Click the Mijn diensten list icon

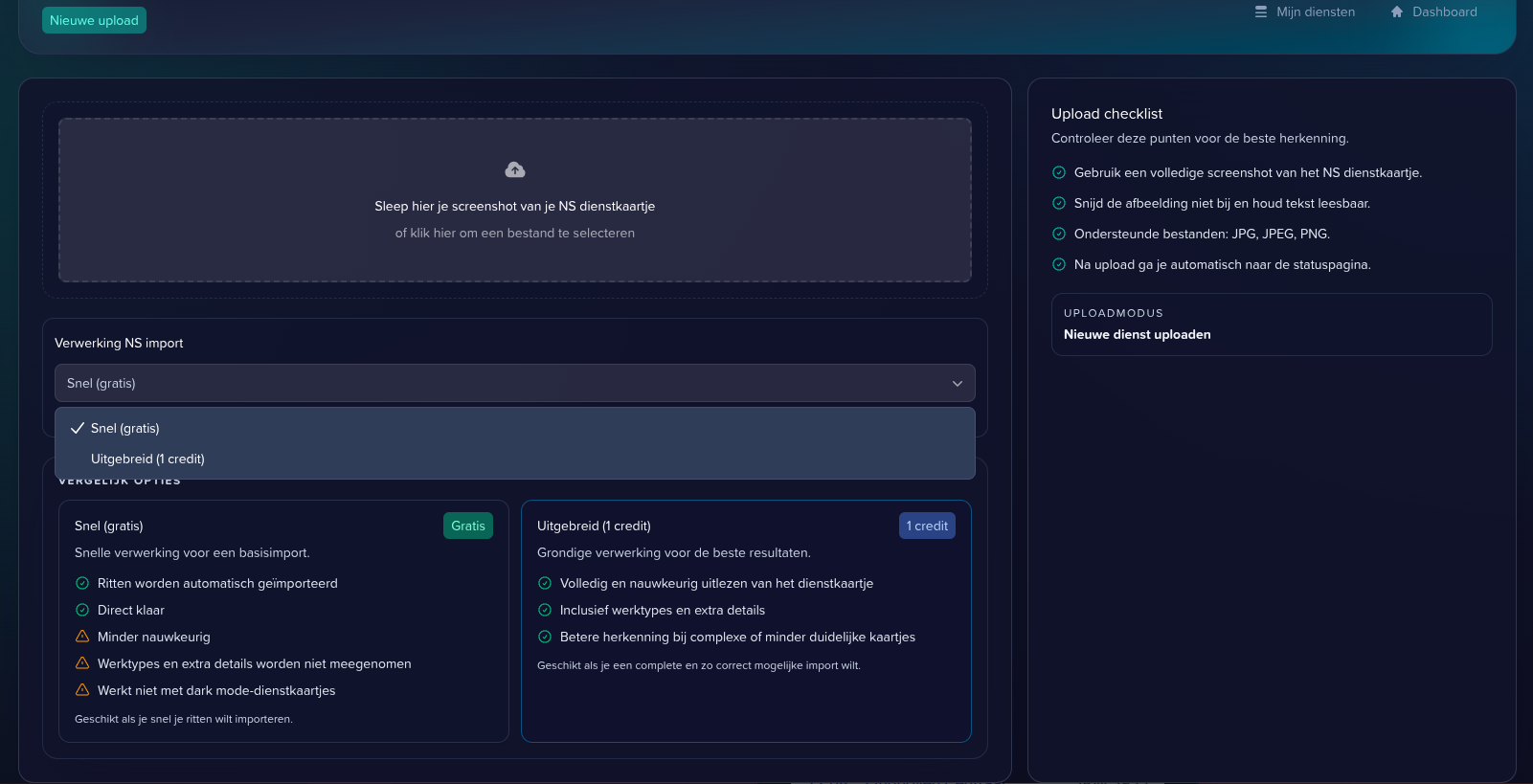[1261, 11]
